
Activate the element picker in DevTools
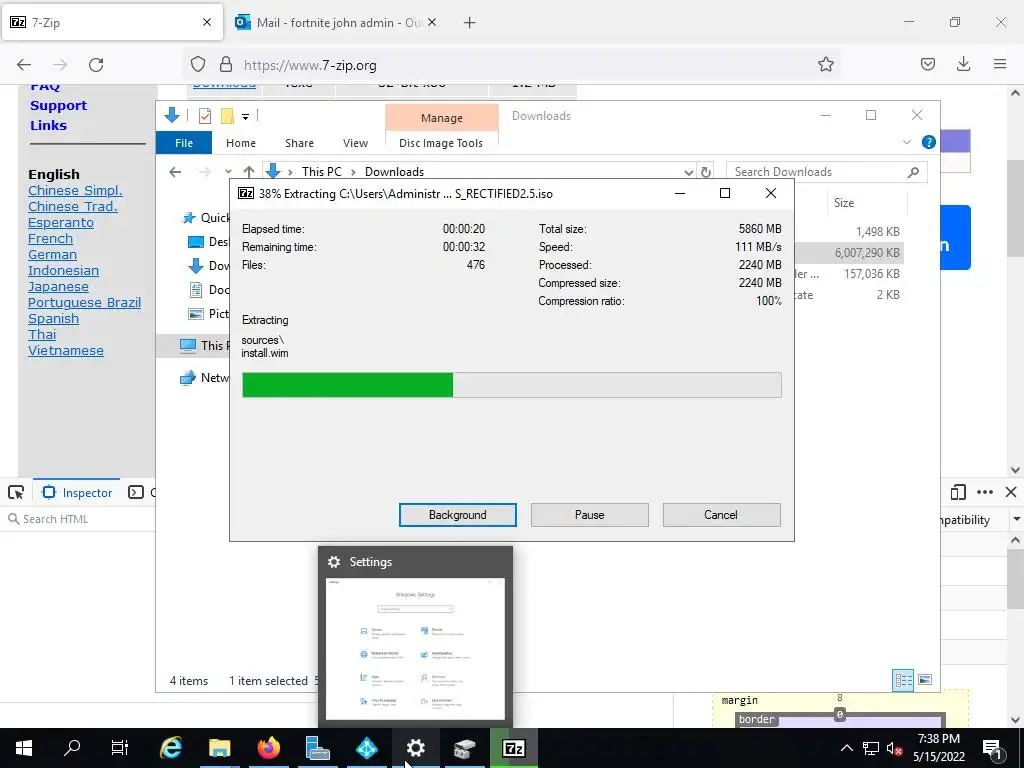click(x=16, y=492)
